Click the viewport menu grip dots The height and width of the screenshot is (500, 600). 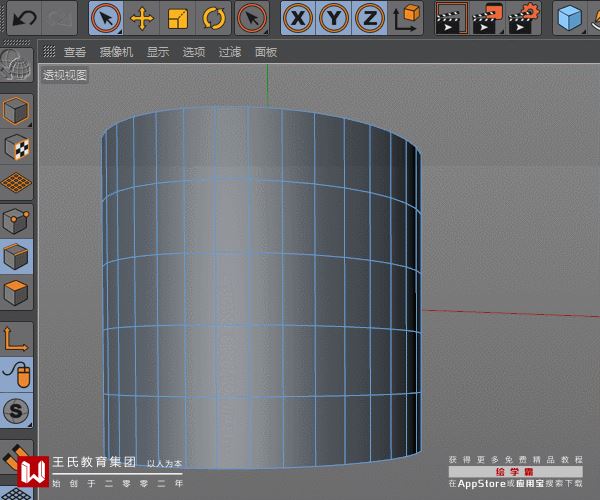49,51
